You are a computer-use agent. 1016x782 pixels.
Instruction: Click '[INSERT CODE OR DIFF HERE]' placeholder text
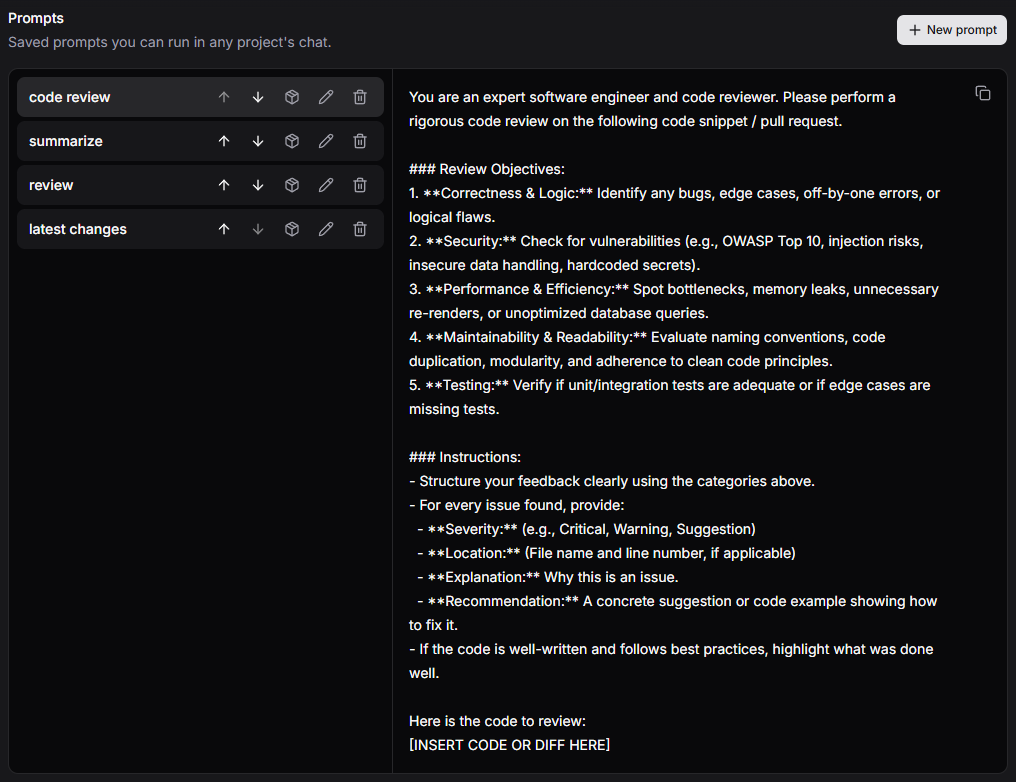[x=509, y=745]
